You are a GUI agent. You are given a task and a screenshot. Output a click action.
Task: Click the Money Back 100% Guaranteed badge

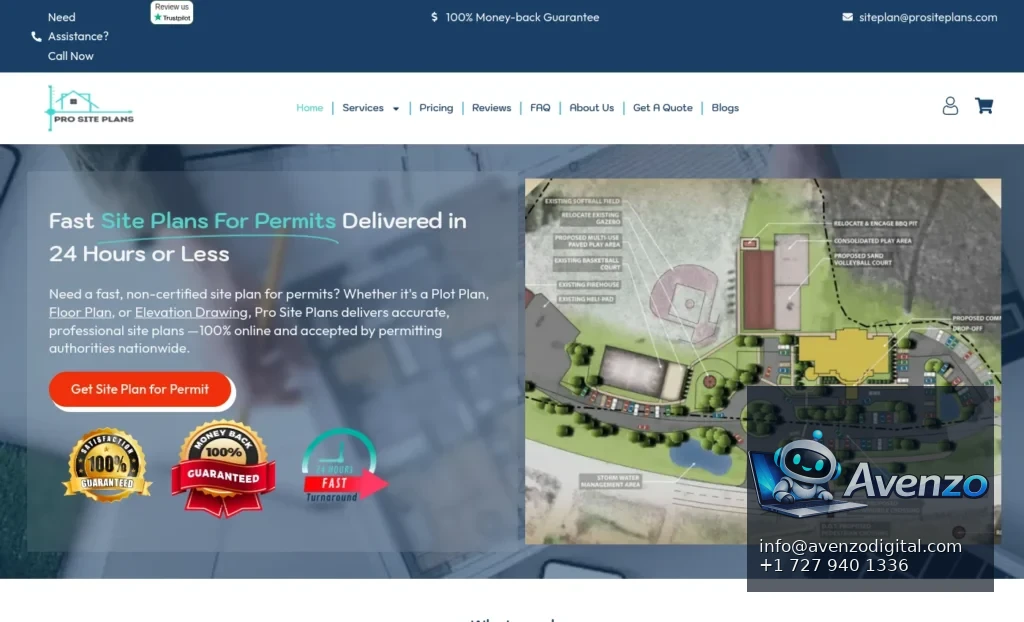pyautogui.click(x=223, y=468)
